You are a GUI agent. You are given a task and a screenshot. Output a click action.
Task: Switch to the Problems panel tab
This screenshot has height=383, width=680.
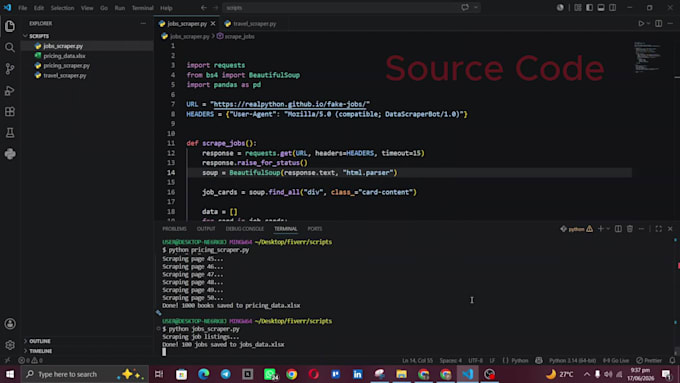point(174,229)
